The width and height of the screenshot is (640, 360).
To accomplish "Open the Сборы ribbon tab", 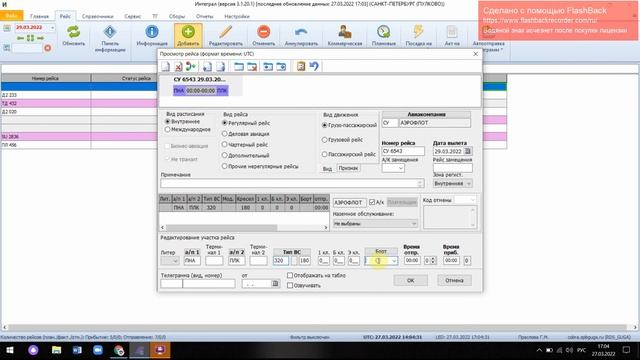I will click(177, 16).
